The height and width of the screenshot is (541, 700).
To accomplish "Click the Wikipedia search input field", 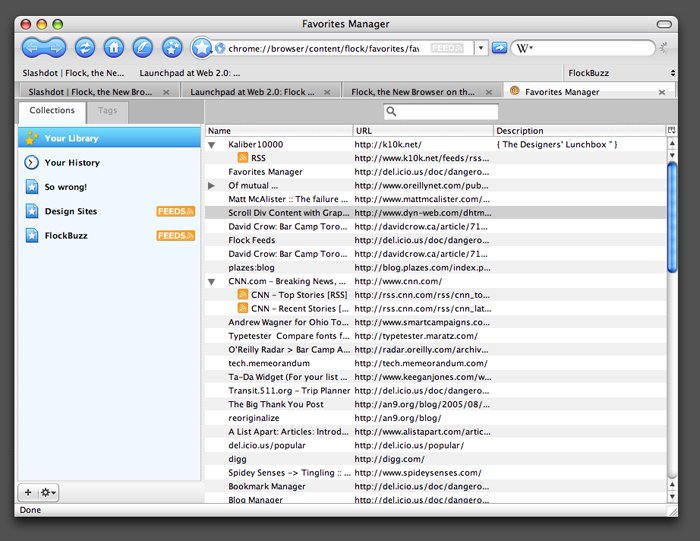I will point(592,48).
